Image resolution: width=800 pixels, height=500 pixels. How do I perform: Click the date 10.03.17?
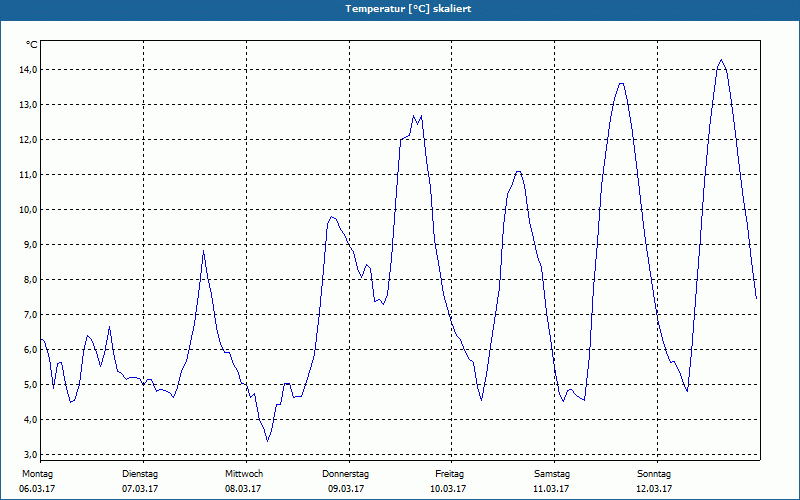click(x=448, y=489)
